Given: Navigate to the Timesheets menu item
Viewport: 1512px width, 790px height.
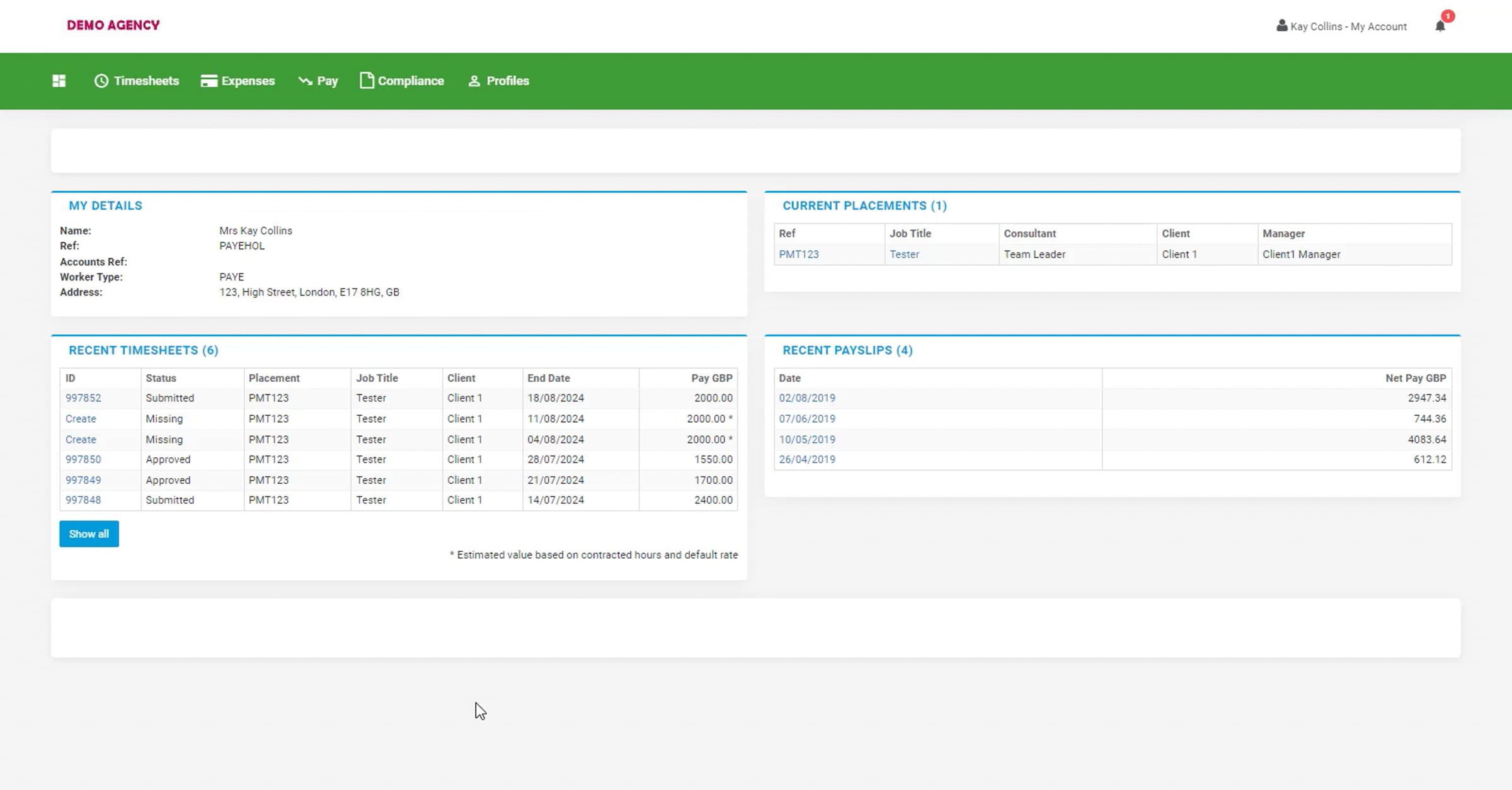Looking at the screenshot, I should click(146, 81).
